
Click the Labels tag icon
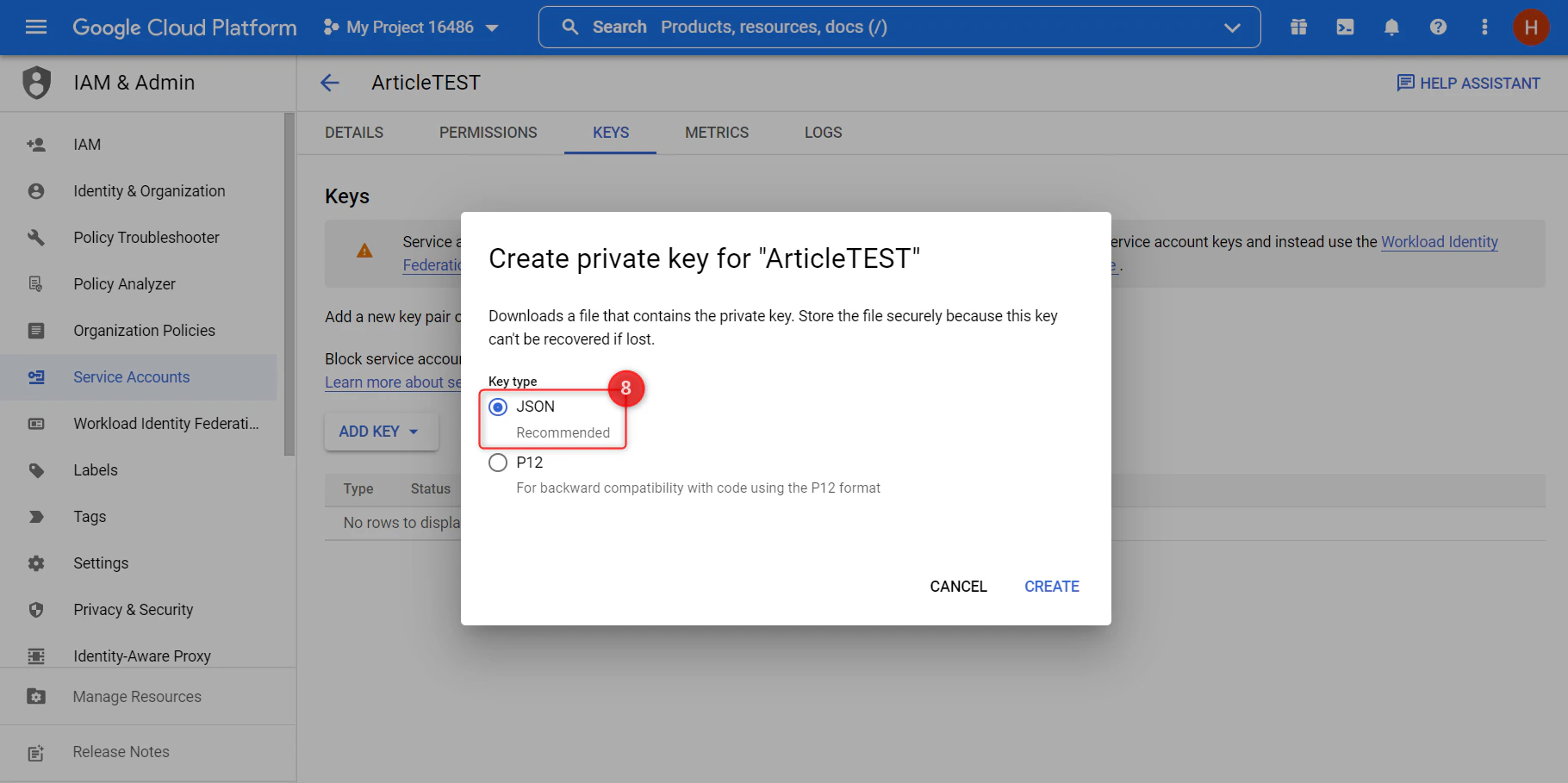pos(36,470)
